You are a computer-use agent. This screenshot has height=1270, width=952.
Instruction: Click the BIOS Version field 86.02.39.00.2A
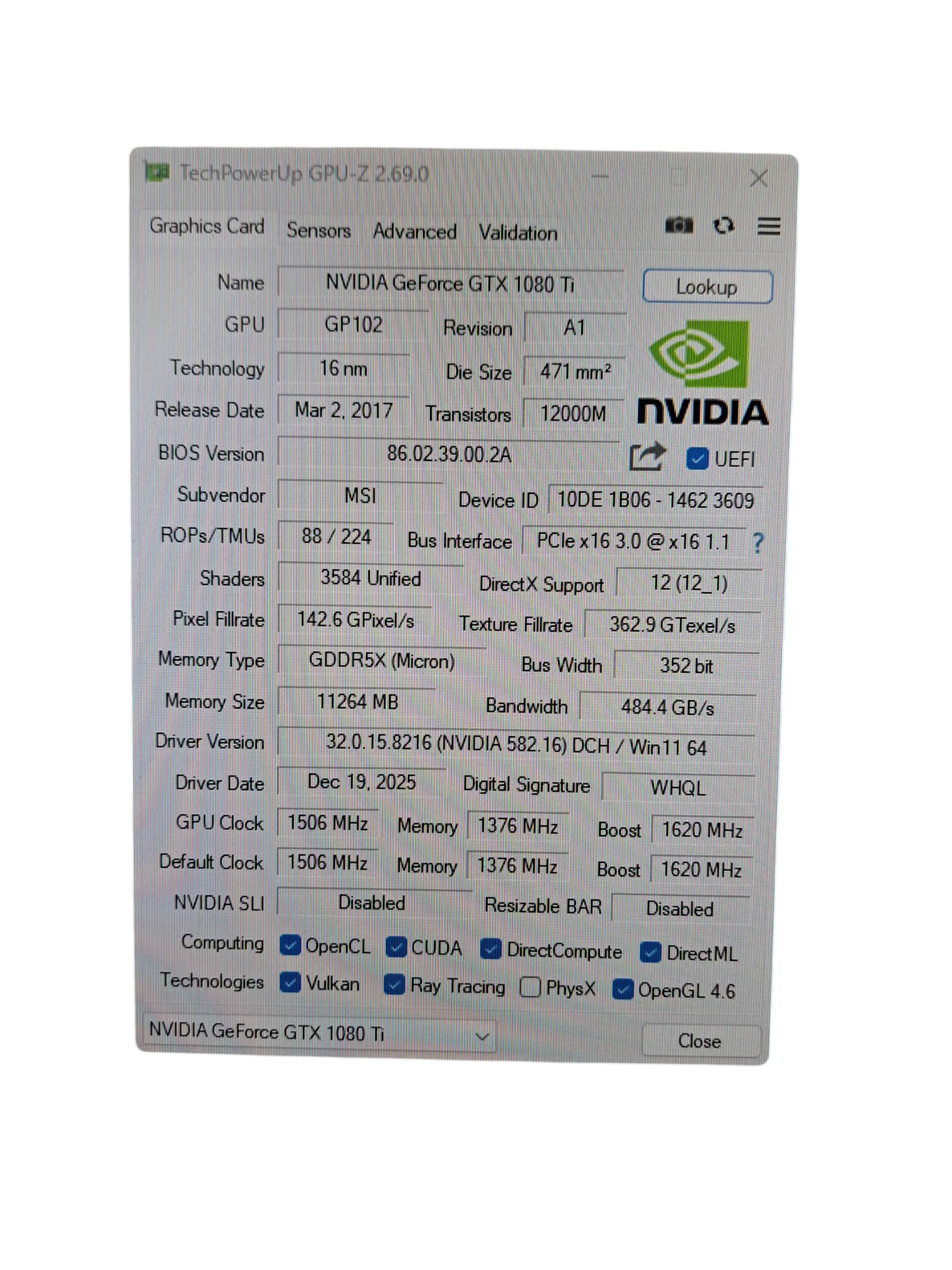click(x=449, y=454)
